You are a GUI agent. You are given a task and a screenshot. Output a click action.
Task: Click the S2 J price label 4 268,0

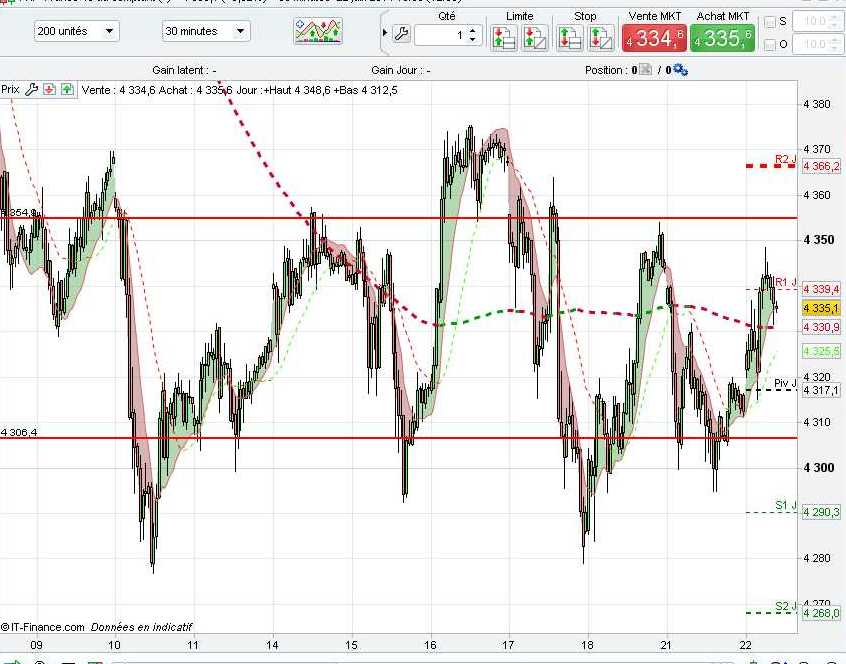821,613
